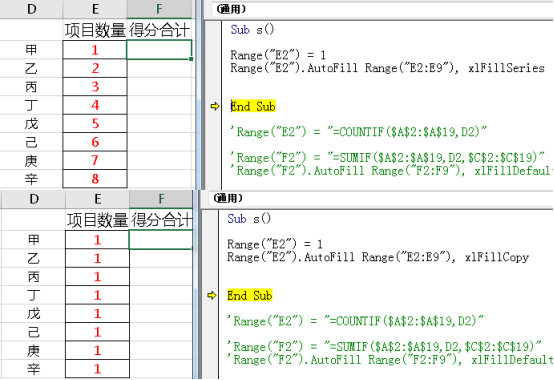This screenshot has height=380, width=554.
Task: Click the red value 7 in column E
Action: click(x=95, y=160)
